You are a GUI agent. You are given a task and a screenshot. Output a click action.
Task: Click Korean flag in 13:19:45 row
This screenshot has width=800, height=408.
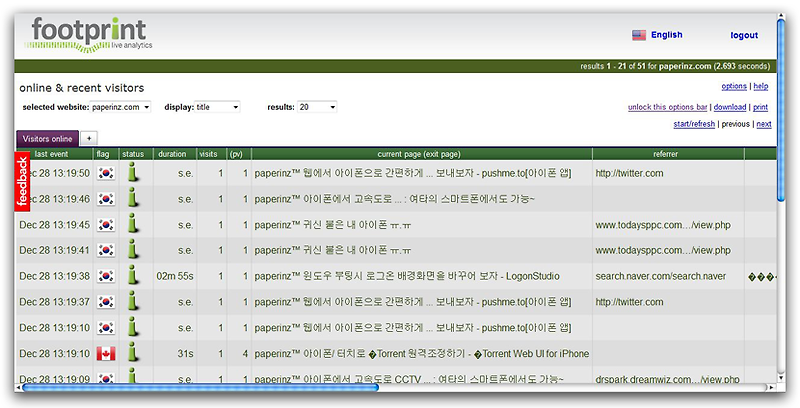click(x=106, y=224)
